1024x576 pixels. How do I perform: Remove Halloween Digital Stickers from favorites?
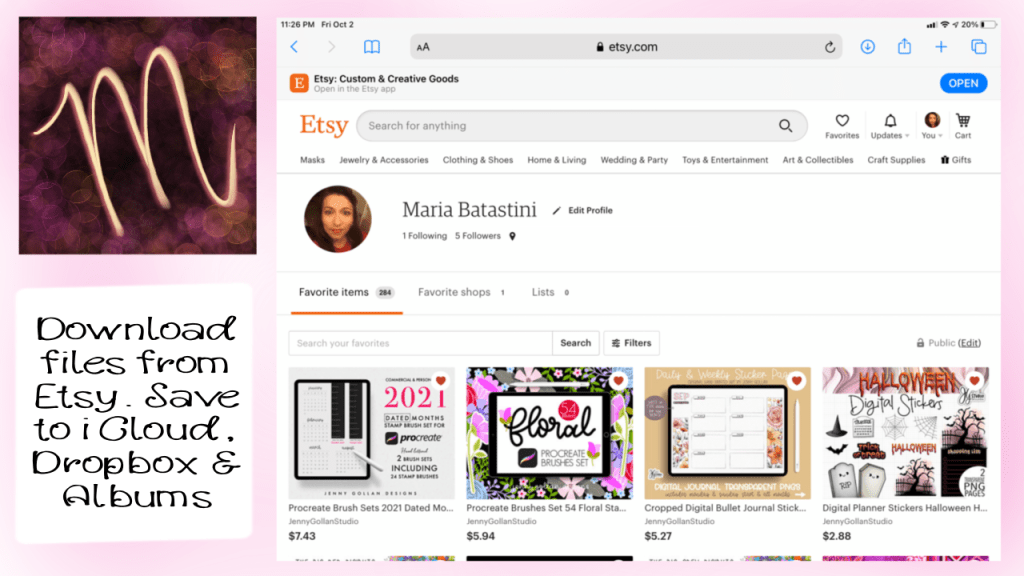coord(974,381)
